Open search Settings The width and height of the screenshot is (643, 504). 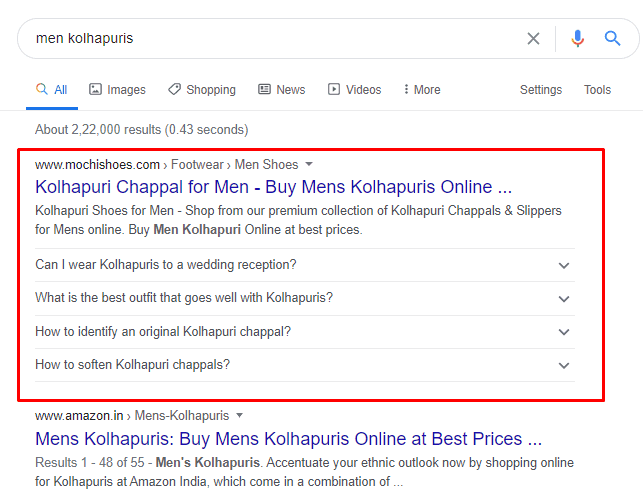click(541, 89)
